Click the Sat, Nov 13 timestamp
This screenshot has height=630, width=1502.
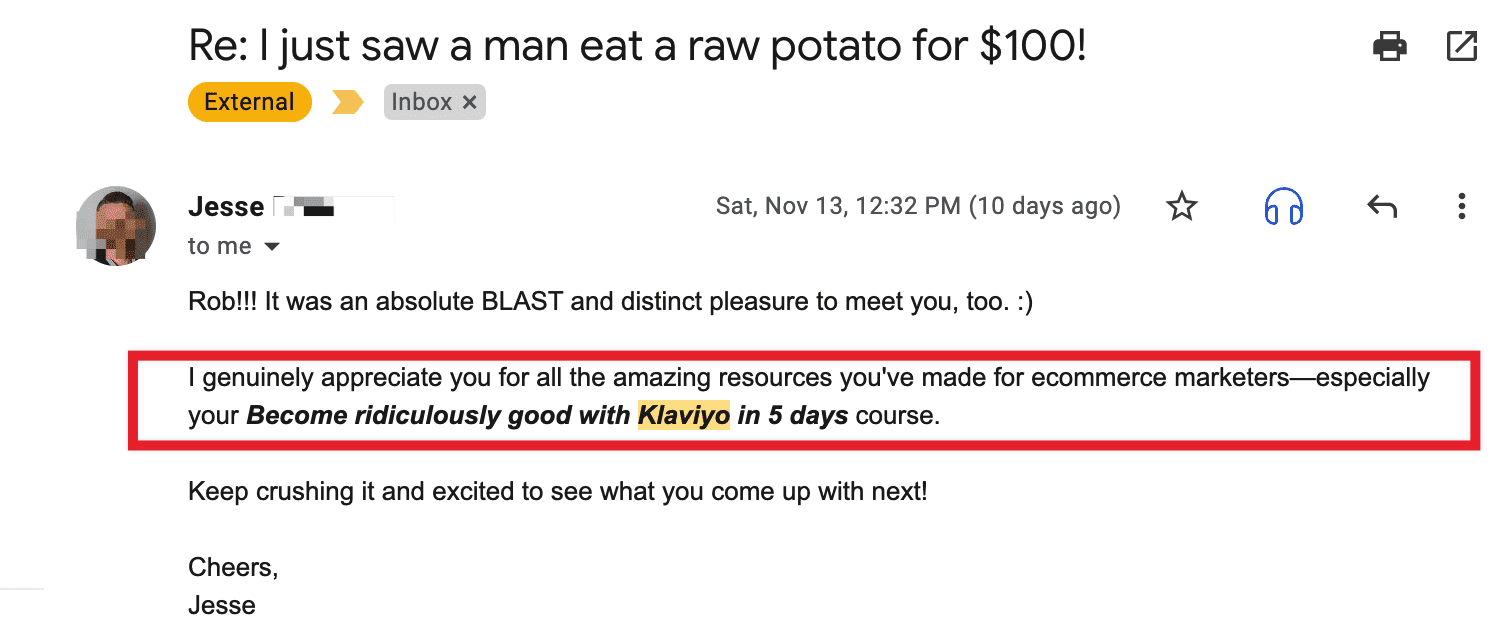pyautogui.click(x=917, y=207)
